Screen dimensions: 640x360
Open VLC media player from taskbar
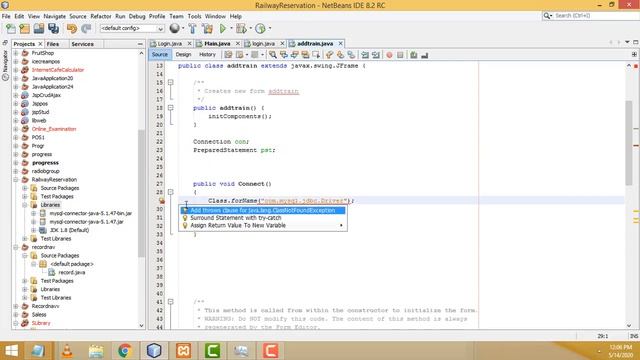[67, 351]
